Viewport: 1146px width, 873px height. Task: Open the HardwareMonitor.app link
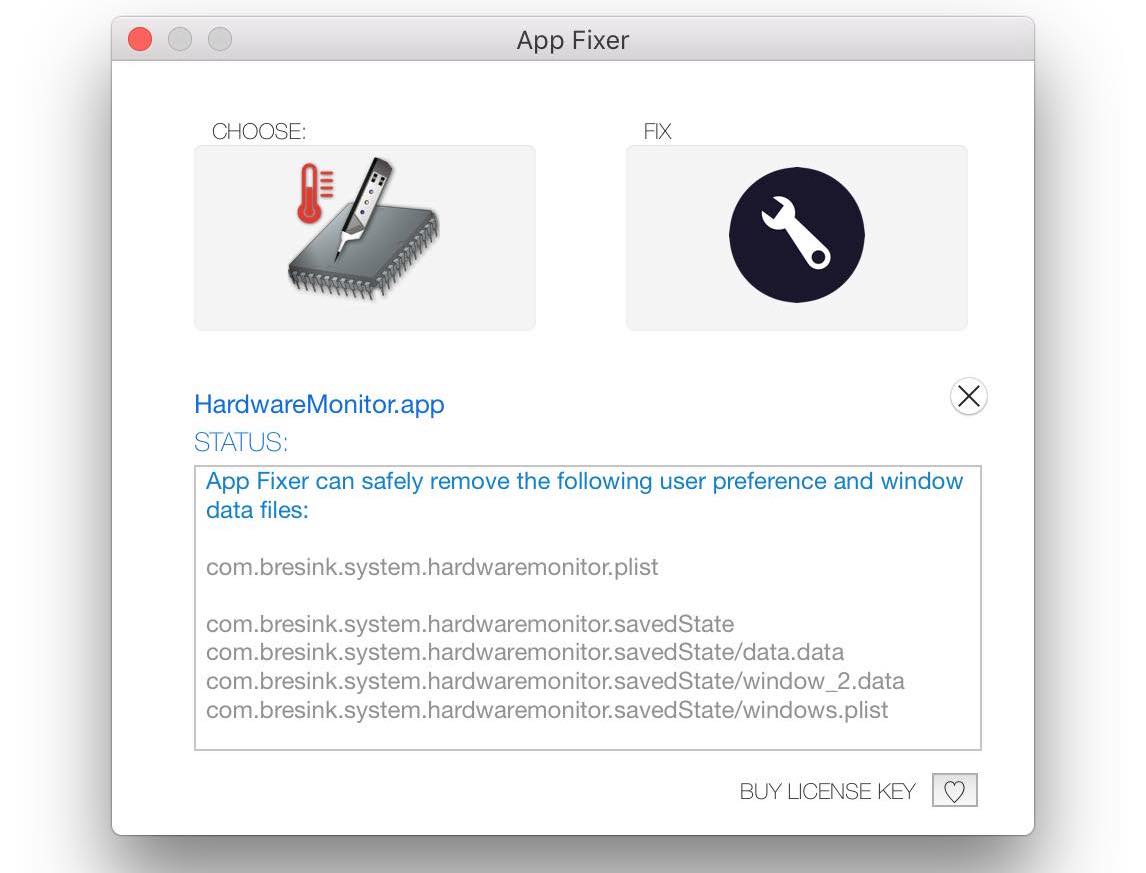320,404
